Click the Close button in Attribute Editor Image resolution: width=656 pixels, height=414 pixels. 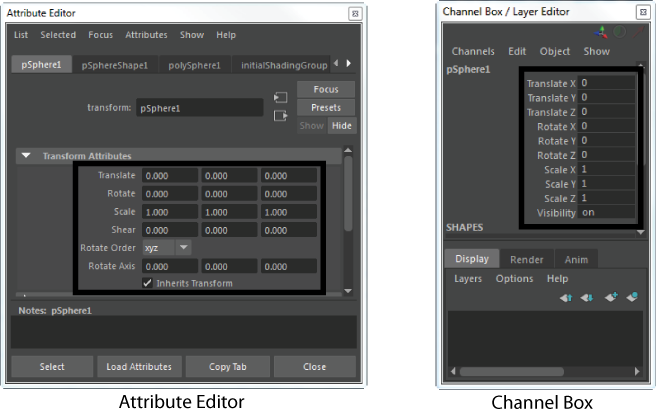315,367
